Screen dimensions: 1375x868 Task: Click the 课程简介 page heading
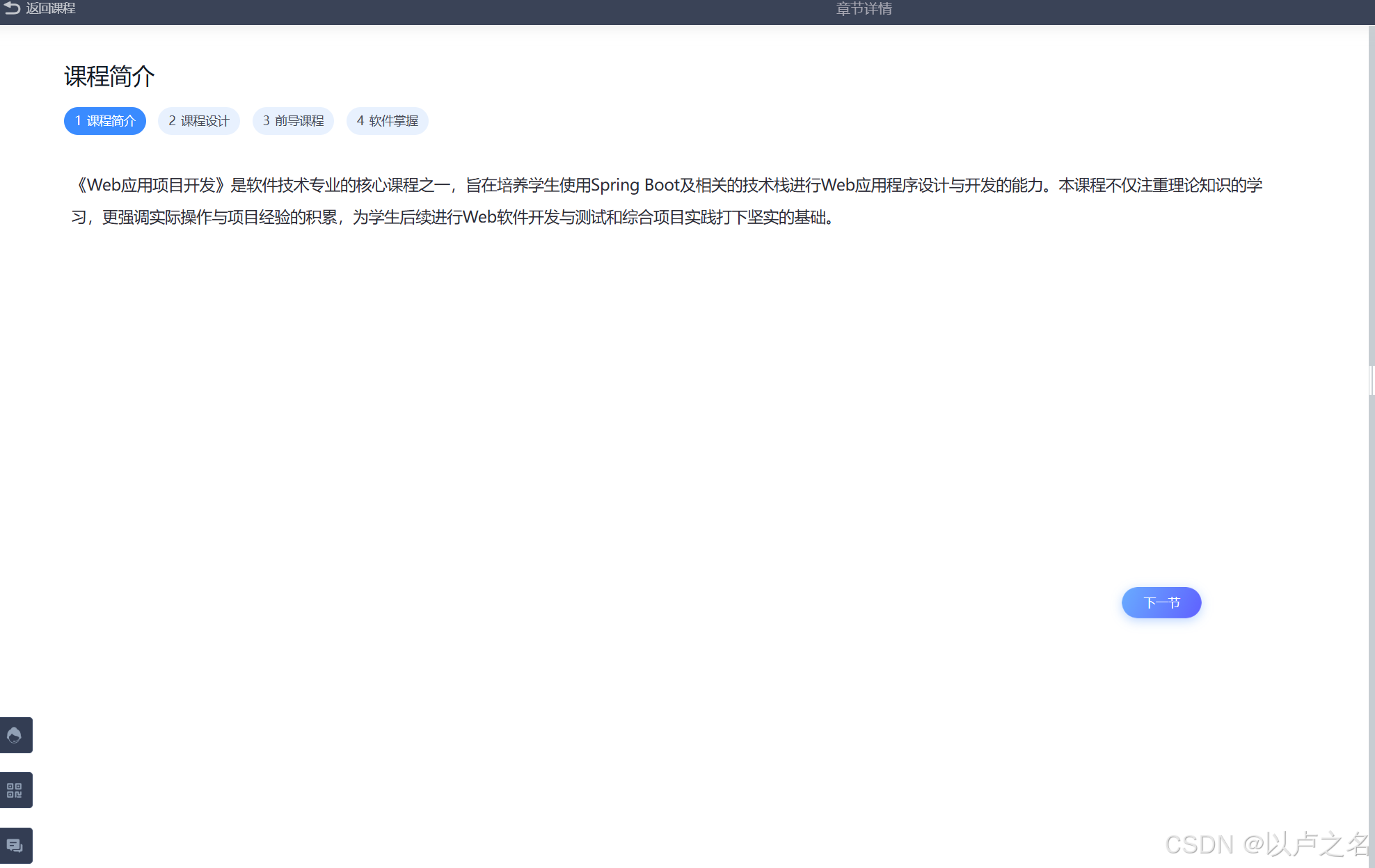click(109, 77)
